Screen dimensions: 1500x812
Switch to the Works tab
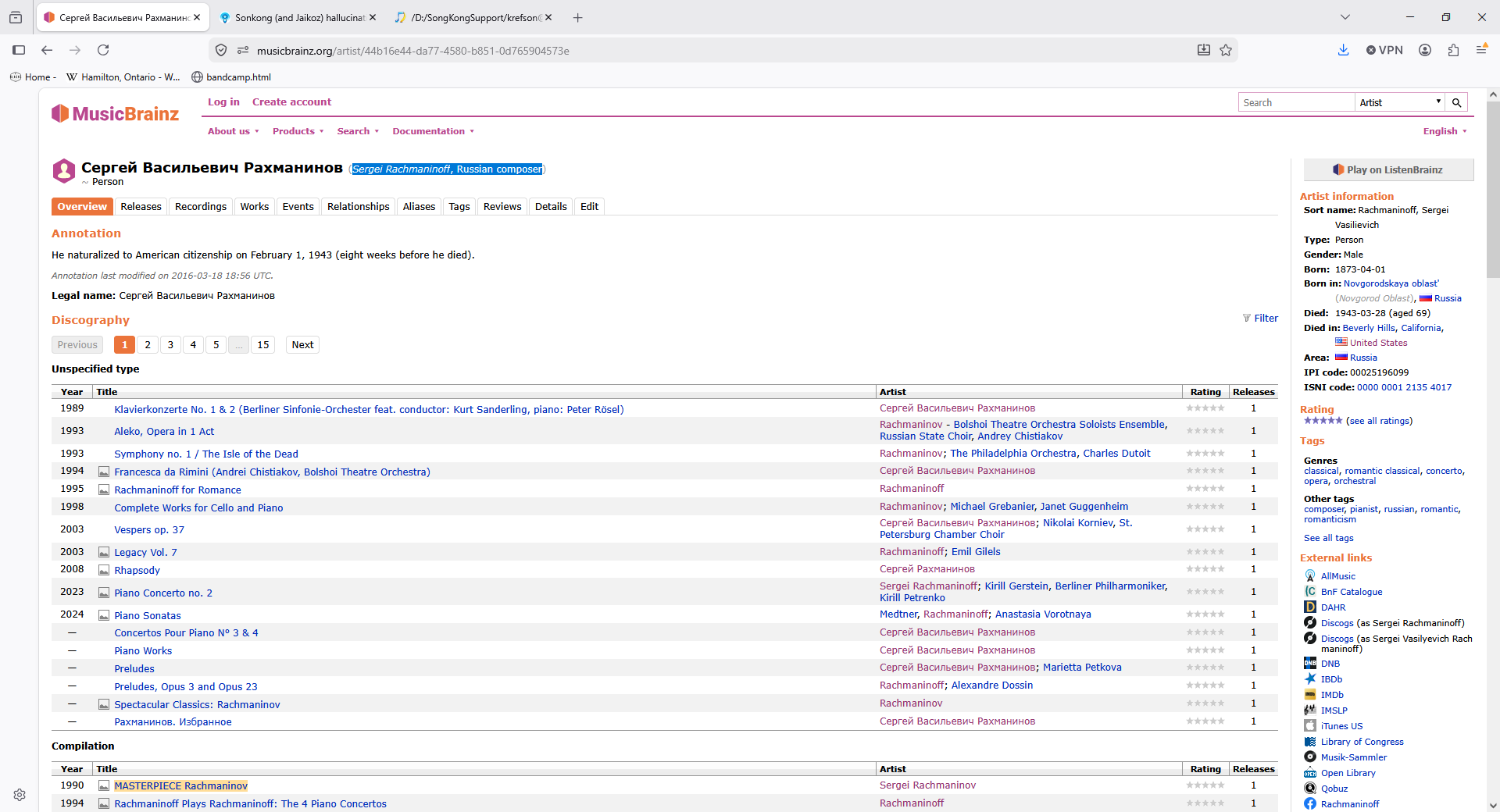pyautogui.click(x=255, y=207)
